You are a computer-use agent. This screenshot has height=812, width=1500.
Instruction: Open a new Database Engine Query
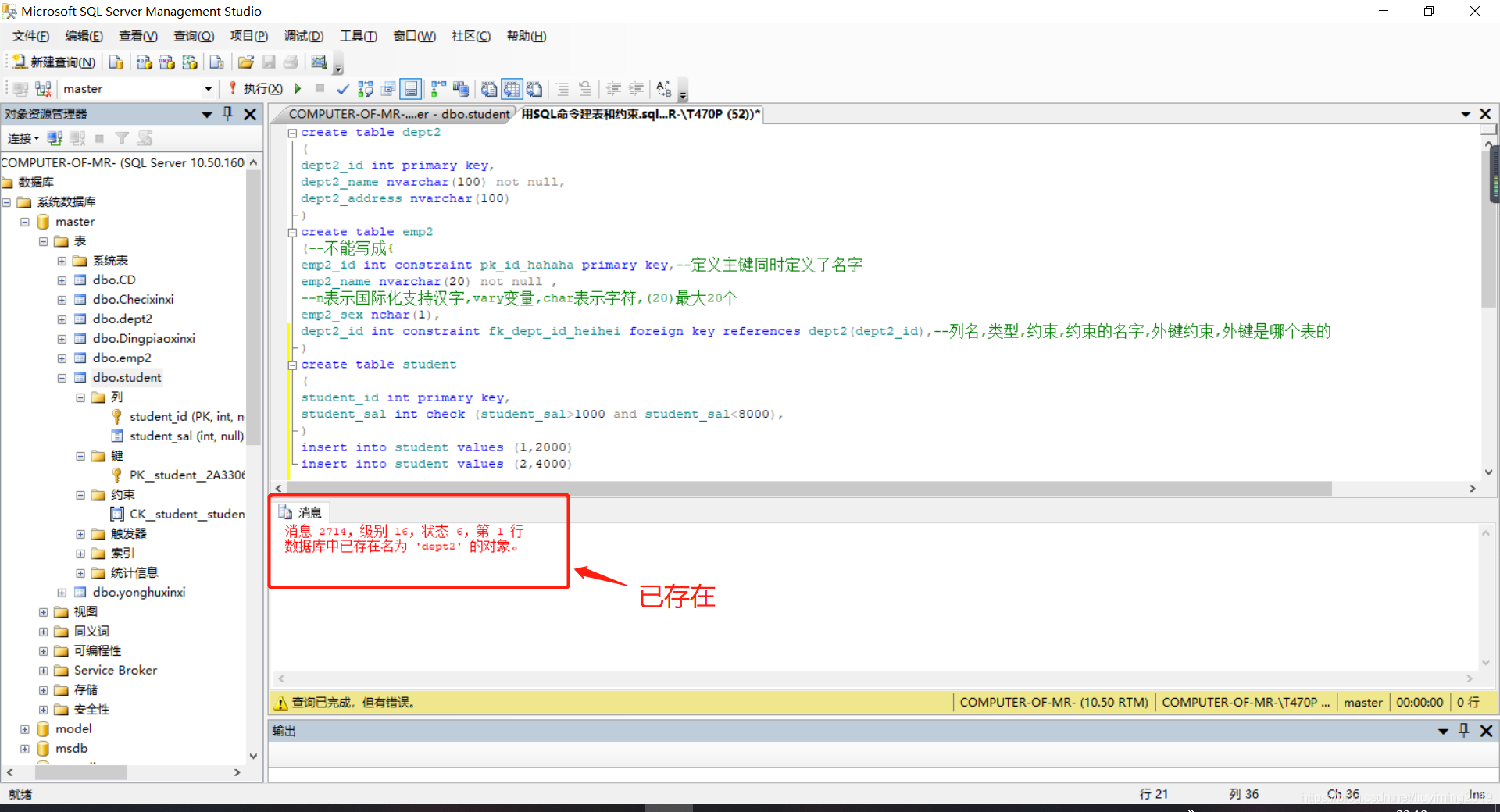click(116, 62)
